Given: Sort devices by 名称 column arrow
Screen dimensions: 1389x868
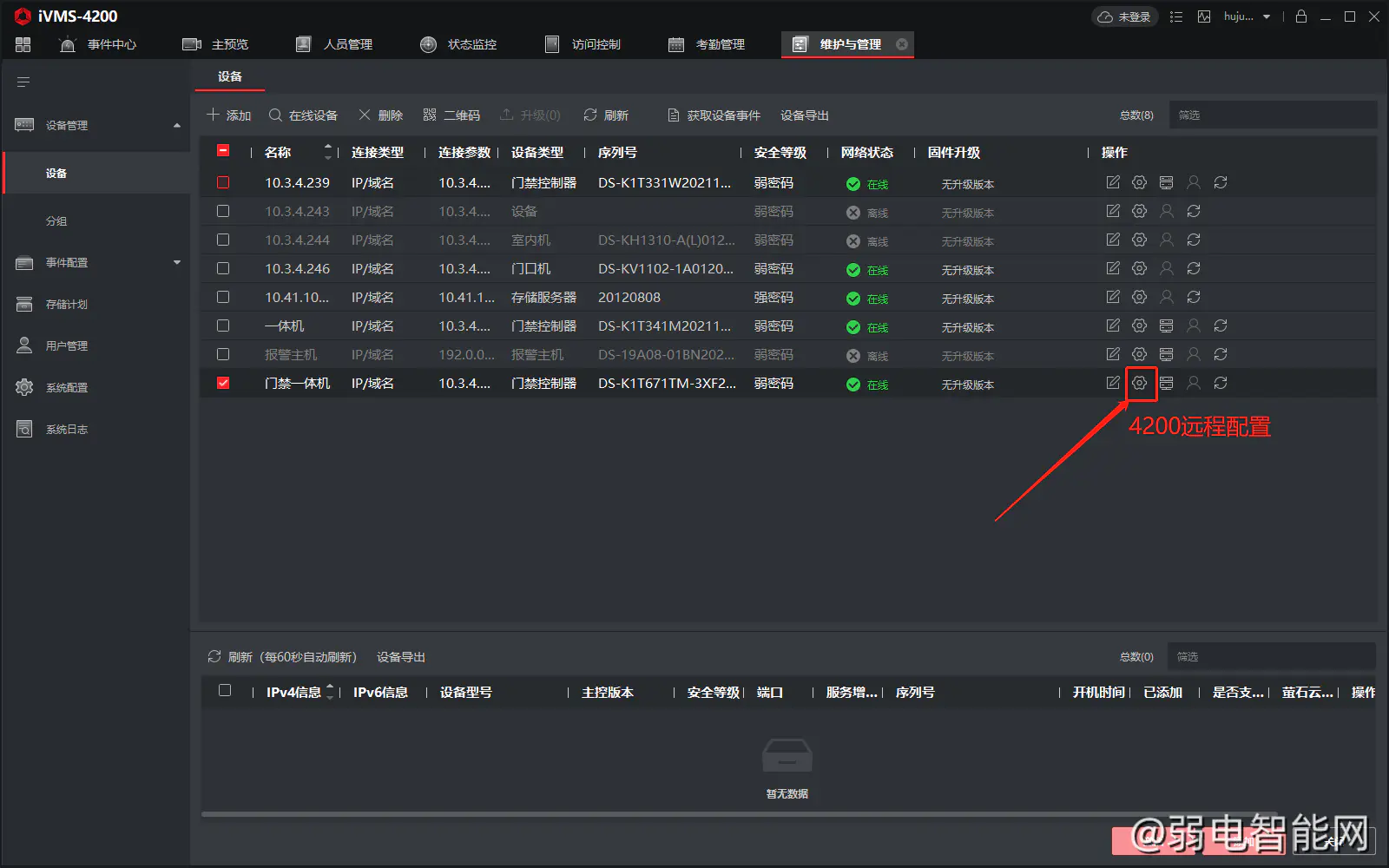Looking at the screenshot, I should coord(328,152).
